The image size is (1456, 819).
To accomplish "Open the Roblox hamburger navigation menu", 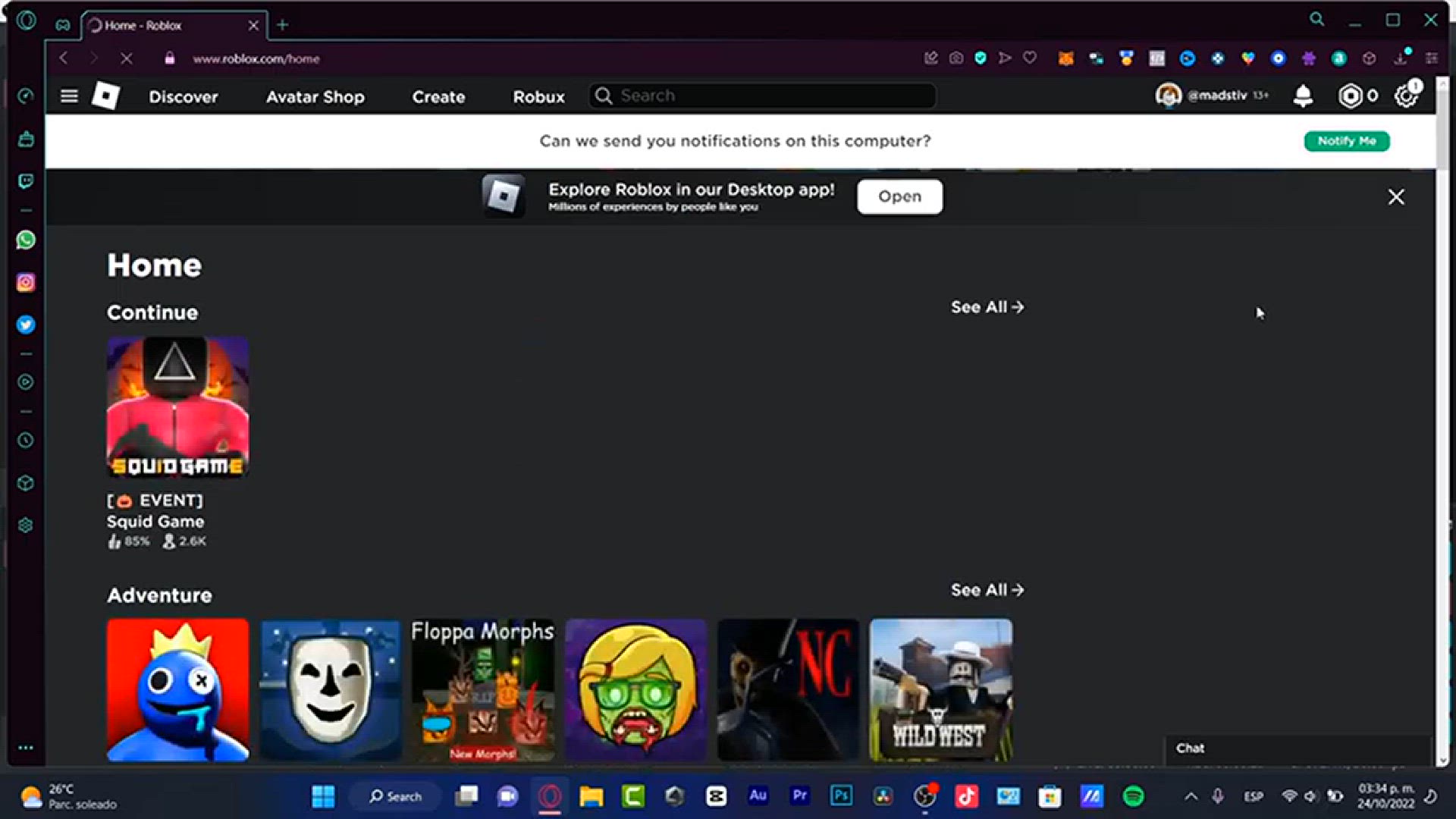I will tap(69, 96).
